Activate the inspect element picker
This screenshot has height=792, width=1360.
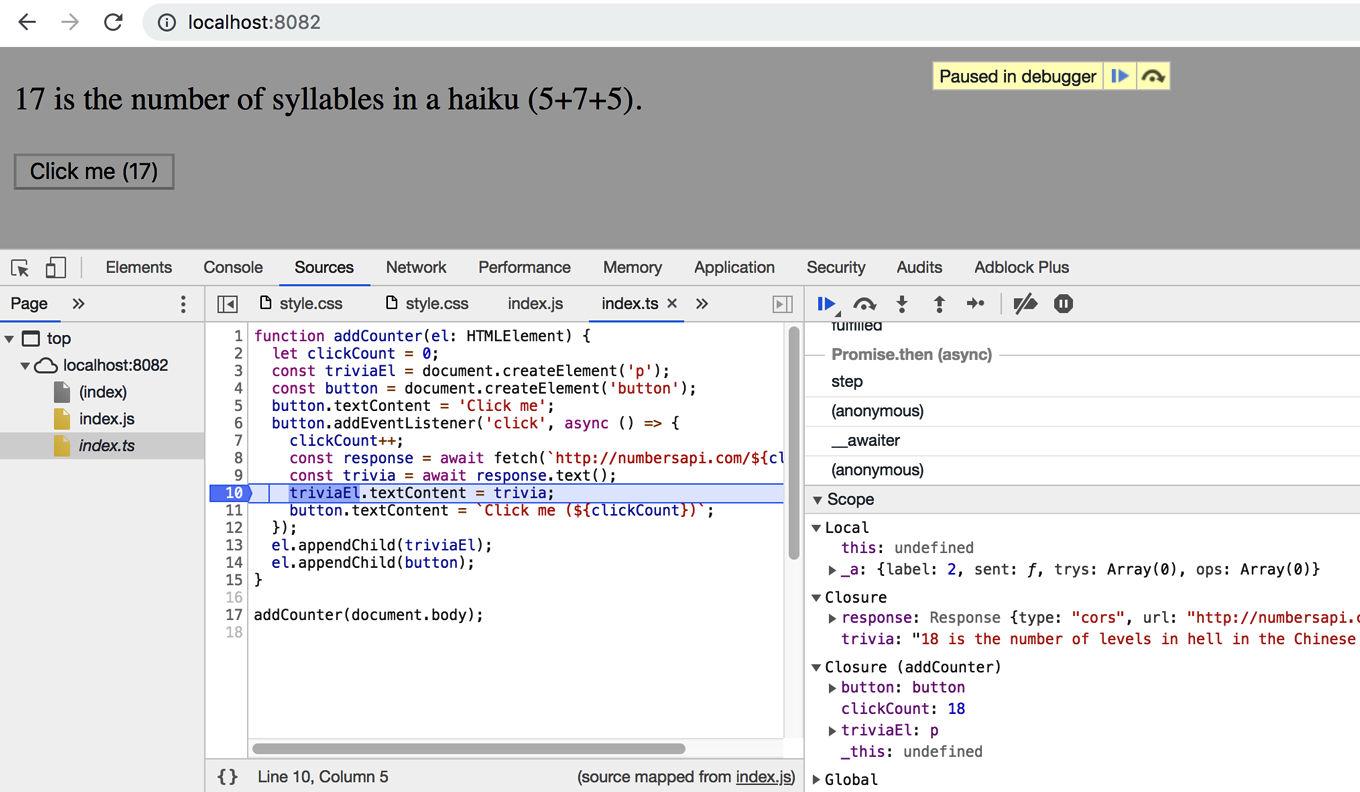pyautogui.click(x=20, y=267)
